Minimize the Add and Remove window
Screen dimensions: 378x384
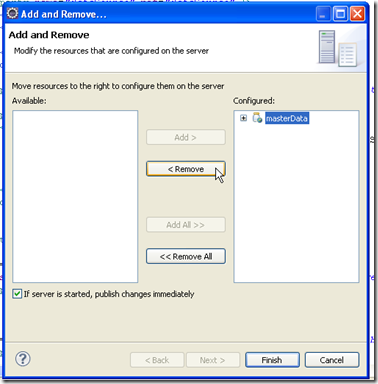tap(323, 14)
